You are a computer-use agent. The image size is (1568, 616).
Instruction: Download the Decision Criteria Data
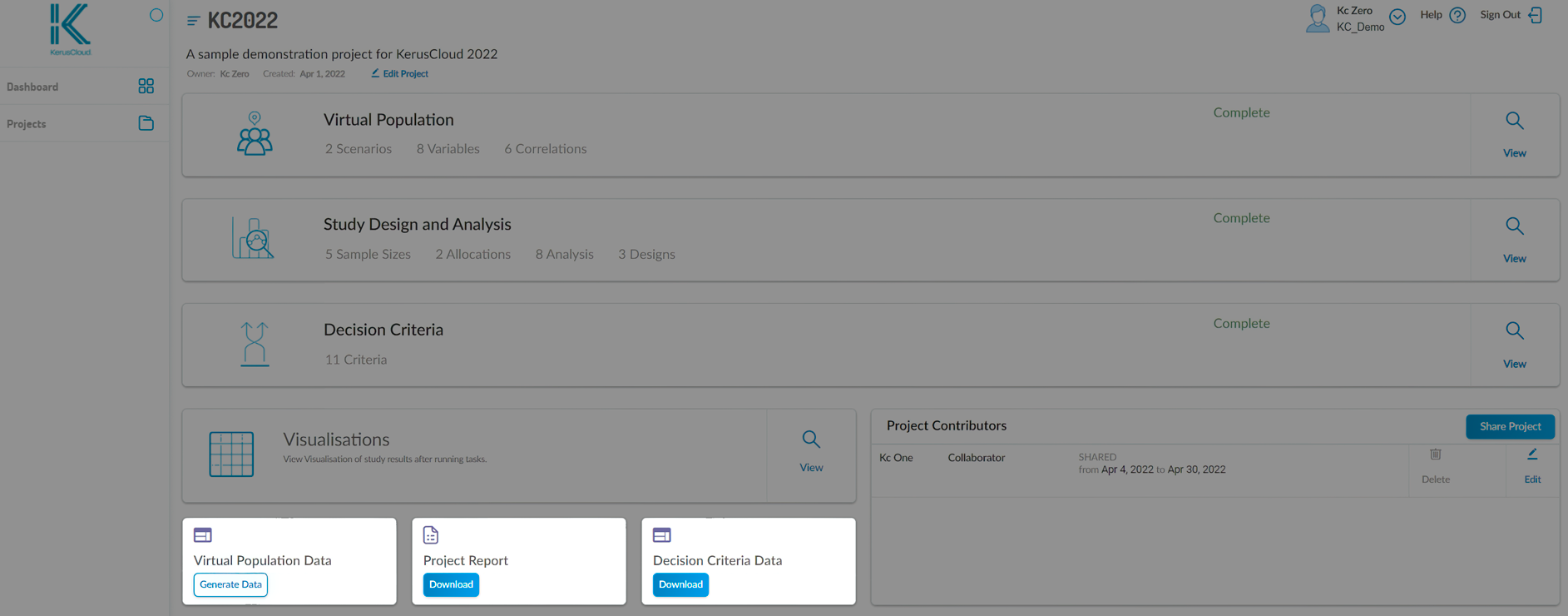pos(680,584)
